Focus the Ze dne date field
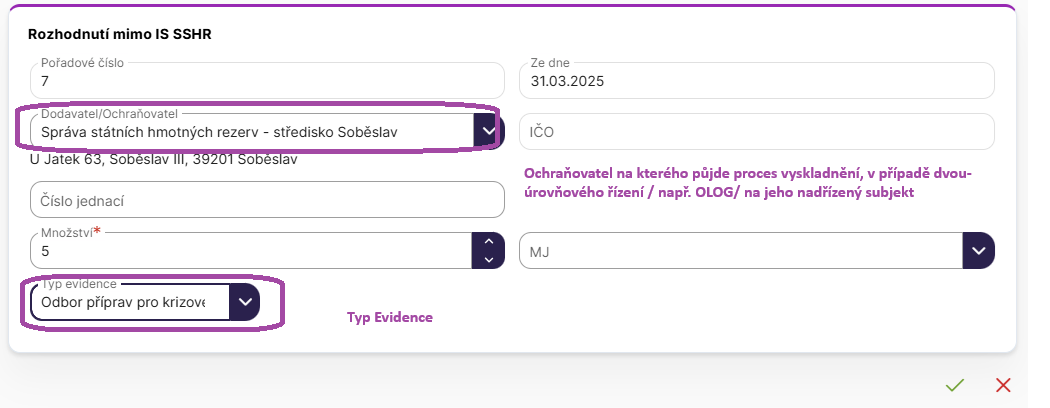Viewport: 1050px width, 408px height. pos(756,81)
